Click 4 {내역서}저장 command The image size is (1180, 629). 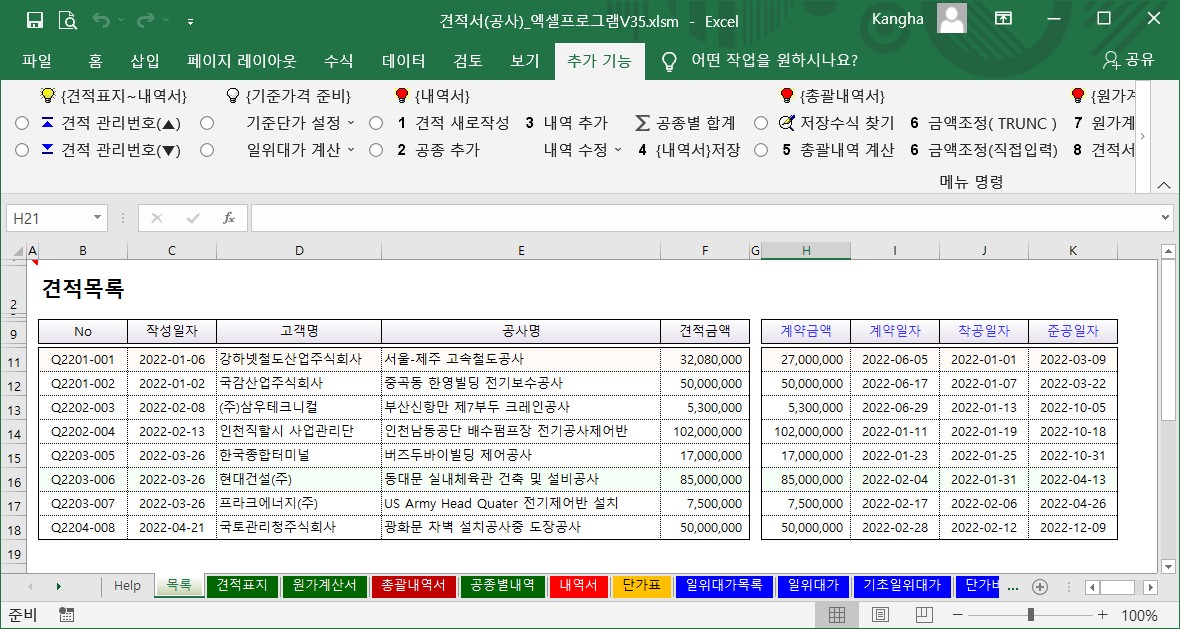pyautogui.click(x=689, y=150)
